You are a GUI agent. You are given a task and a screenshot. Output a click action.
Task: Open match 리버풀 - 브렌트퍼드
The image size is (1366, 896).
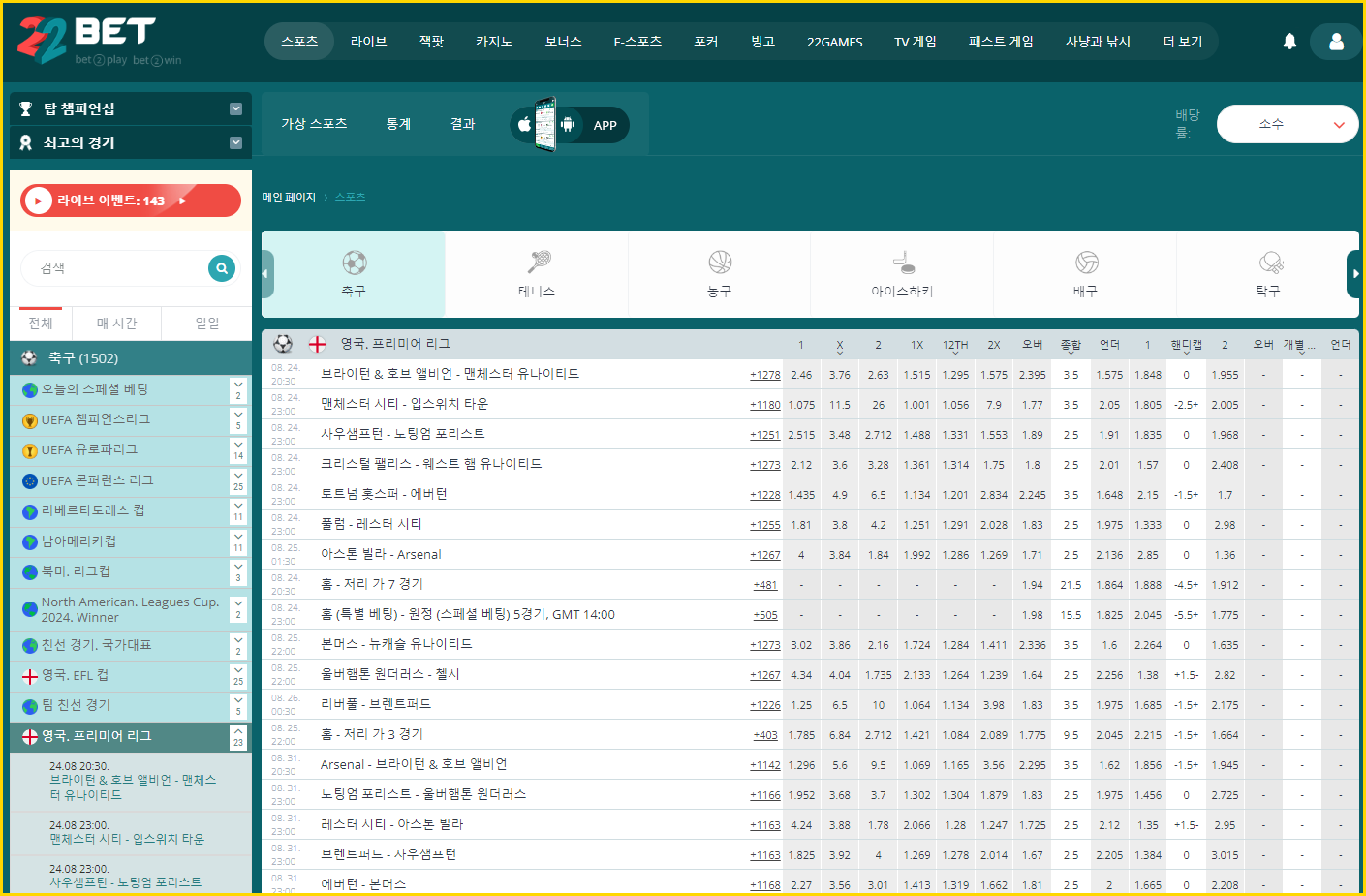tap(376, 704)
